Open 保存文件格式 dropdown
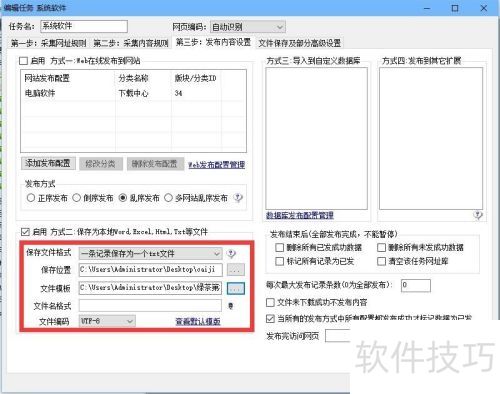500x394 pixels. [150, 254]
